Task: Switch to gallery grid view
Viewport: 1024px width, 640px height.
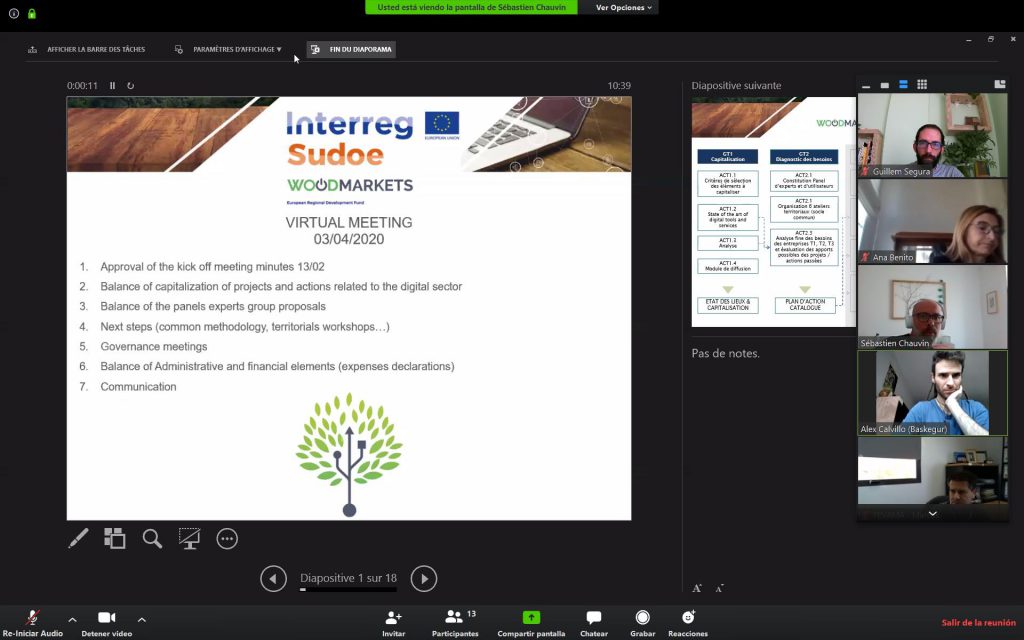Action: 922,85
